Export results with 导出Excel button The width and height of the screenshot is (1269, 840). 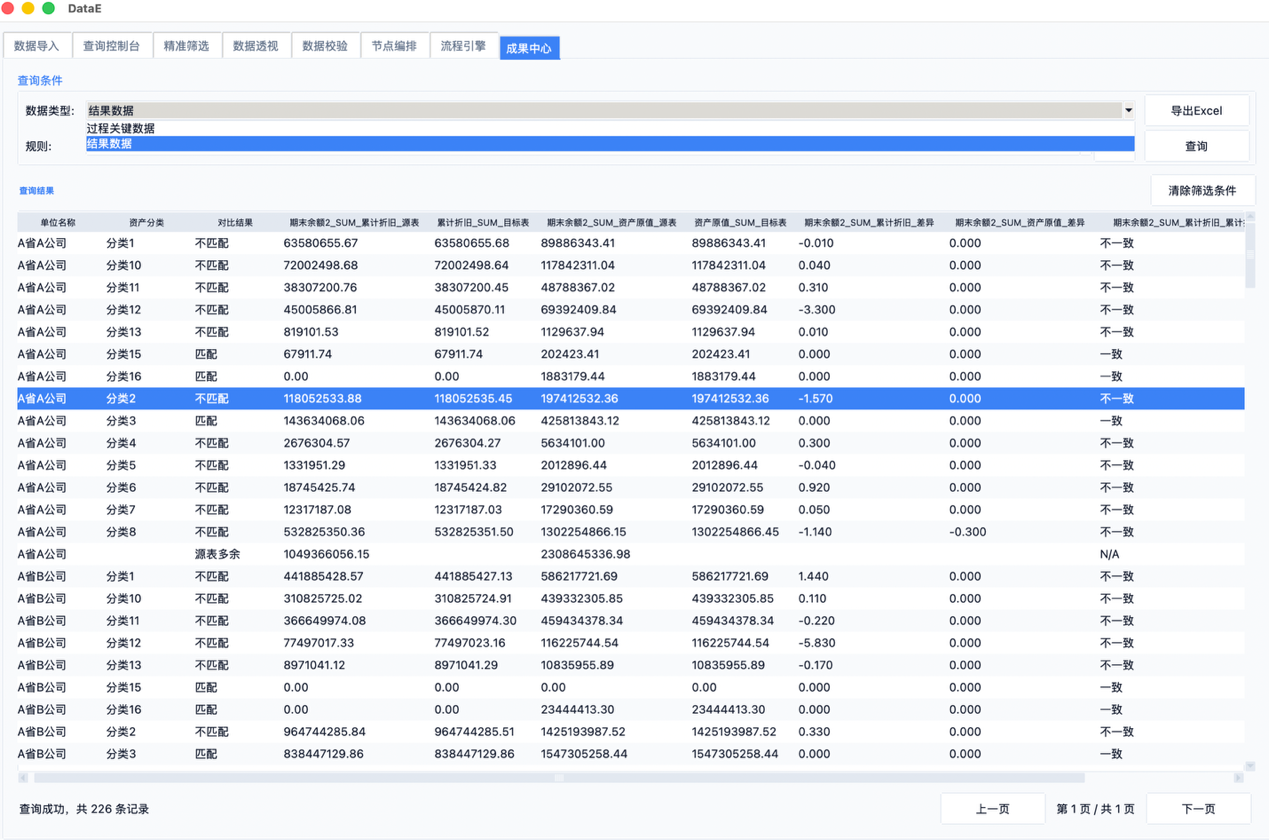[x=1196, y=111]
